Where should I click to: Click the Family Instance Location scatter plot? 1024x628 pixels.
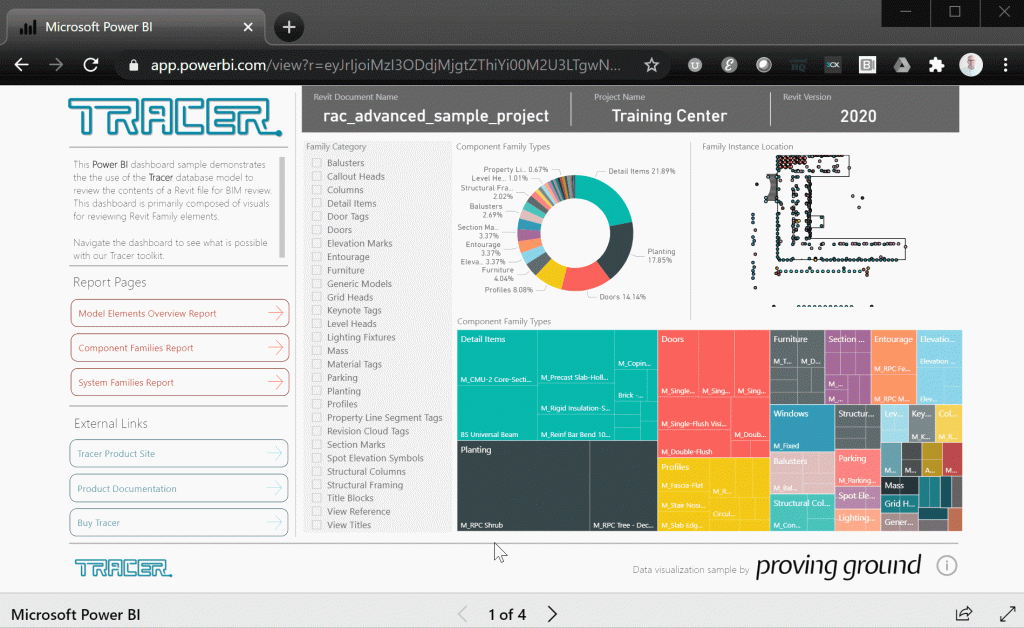point(828,230)
